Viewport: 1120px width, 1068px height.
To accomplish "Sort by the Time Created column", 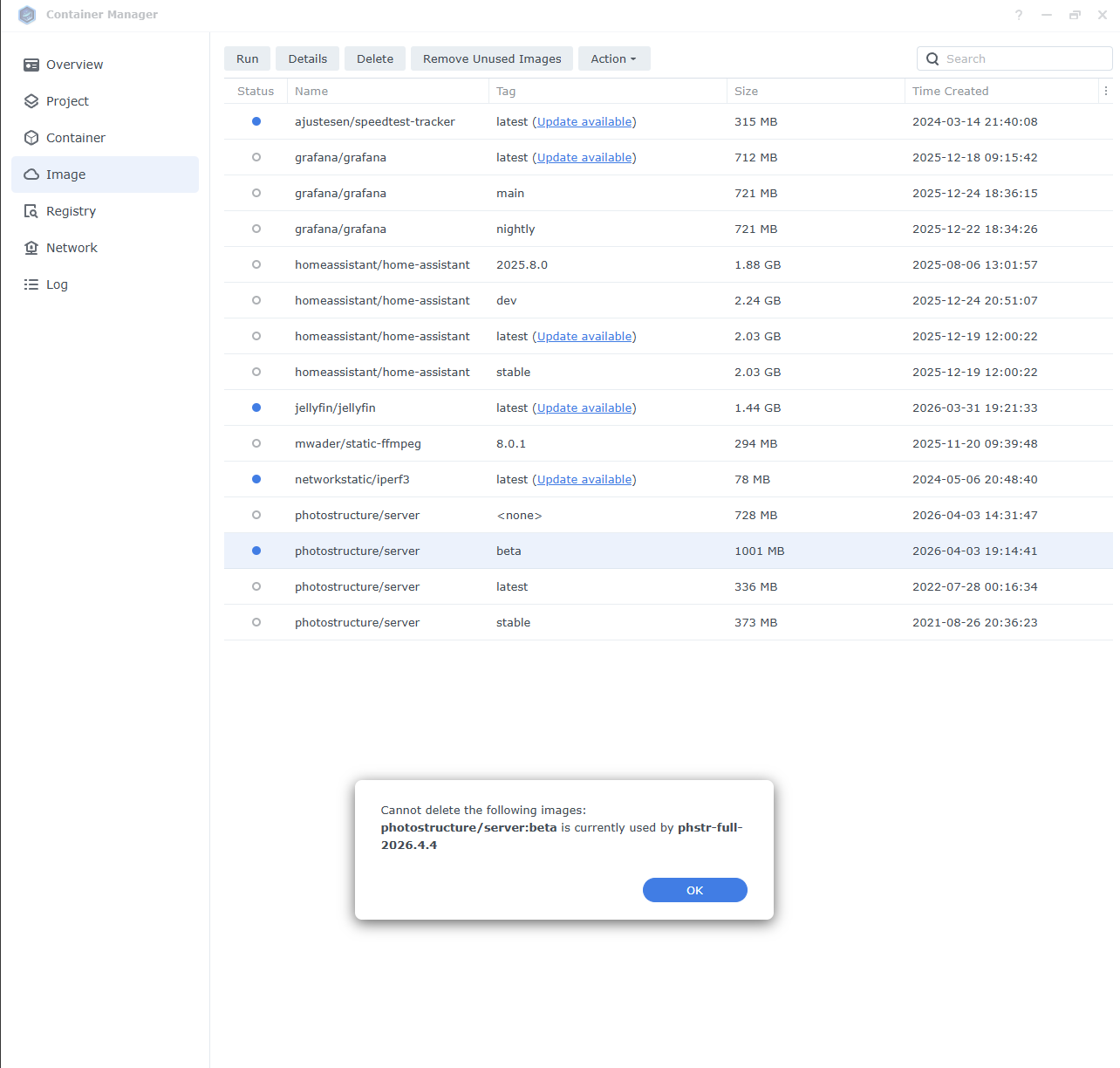I will click(x=950, y=91).
